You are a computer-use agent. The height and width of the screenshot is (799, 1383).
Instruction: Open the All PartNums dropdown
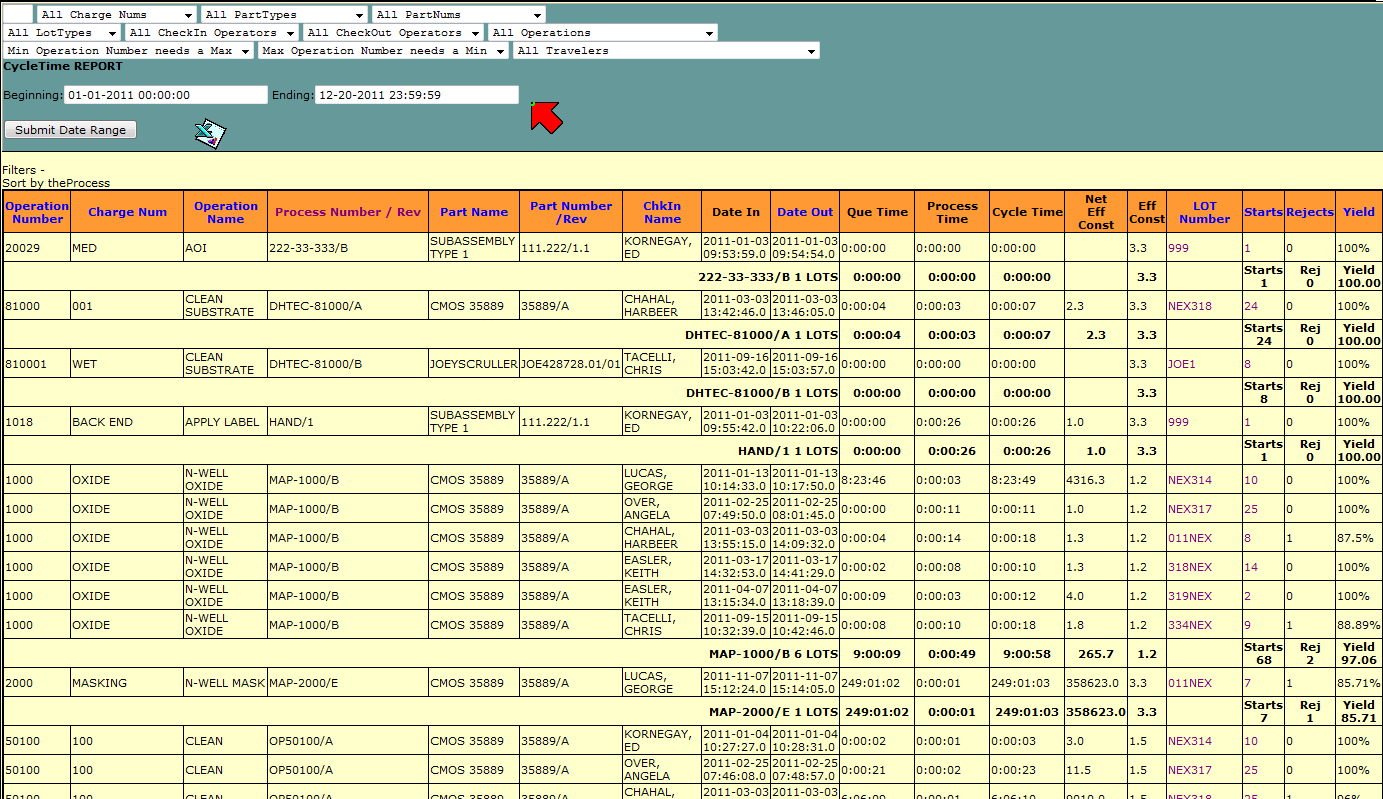coord(458,15)
